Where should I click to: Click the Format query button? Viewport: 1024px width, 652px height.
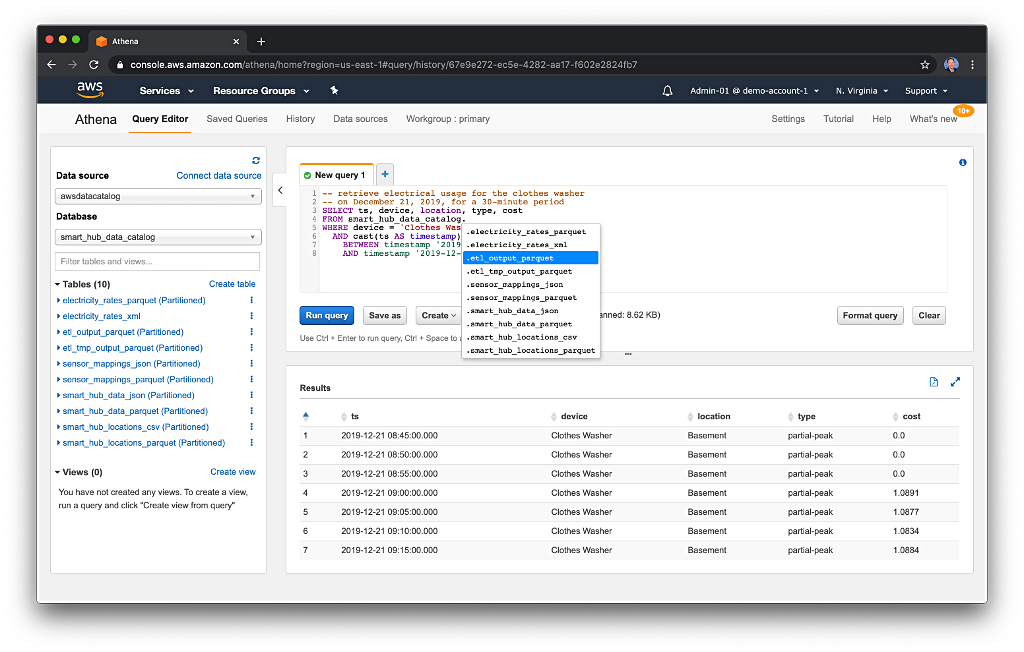tap(870, 316)
